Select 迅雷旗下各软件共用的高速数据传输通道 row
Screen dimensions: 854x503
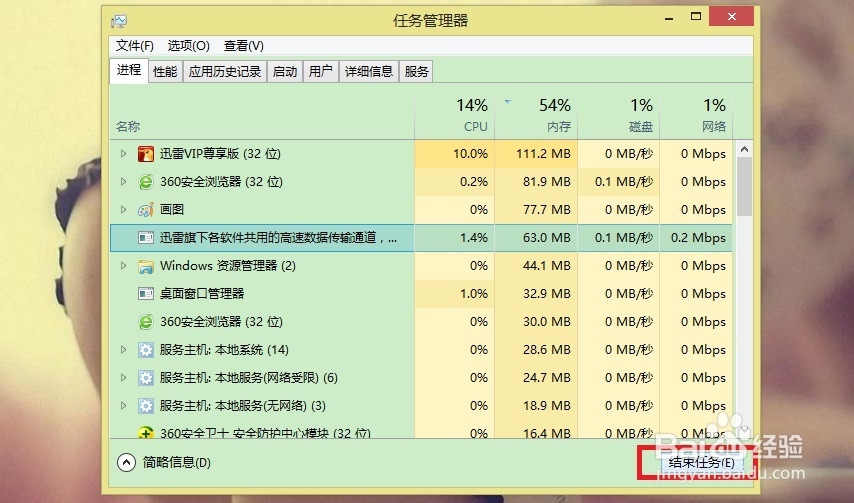coord(421,238)
